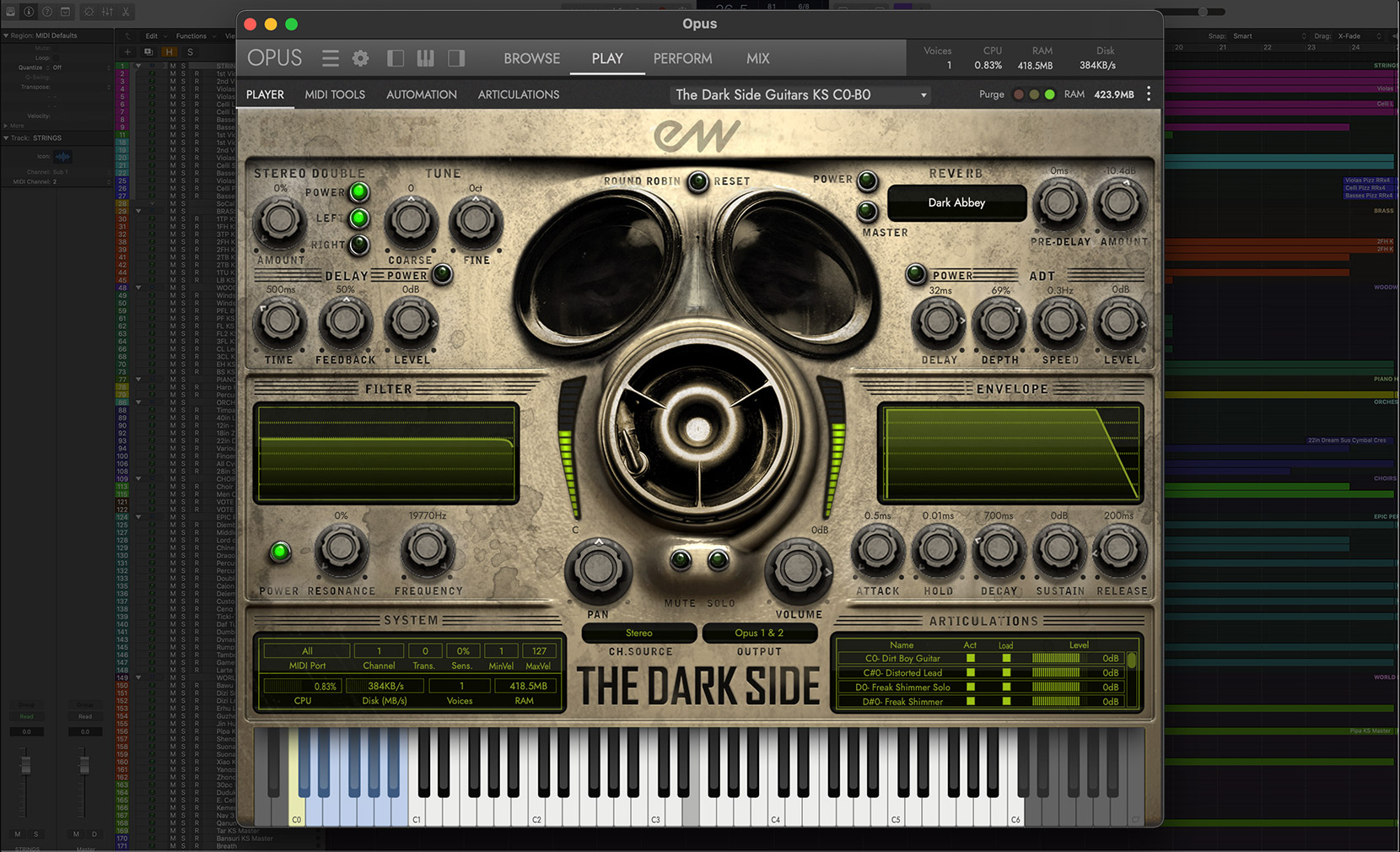Open the Editors scissors icon in Logic toolbar
The image size is (1400, 852).
pos(126,12)
